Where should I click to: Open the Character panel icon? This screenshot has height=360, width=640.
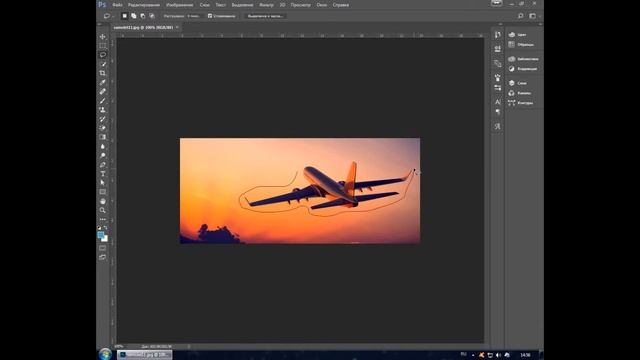coord(498,102)
